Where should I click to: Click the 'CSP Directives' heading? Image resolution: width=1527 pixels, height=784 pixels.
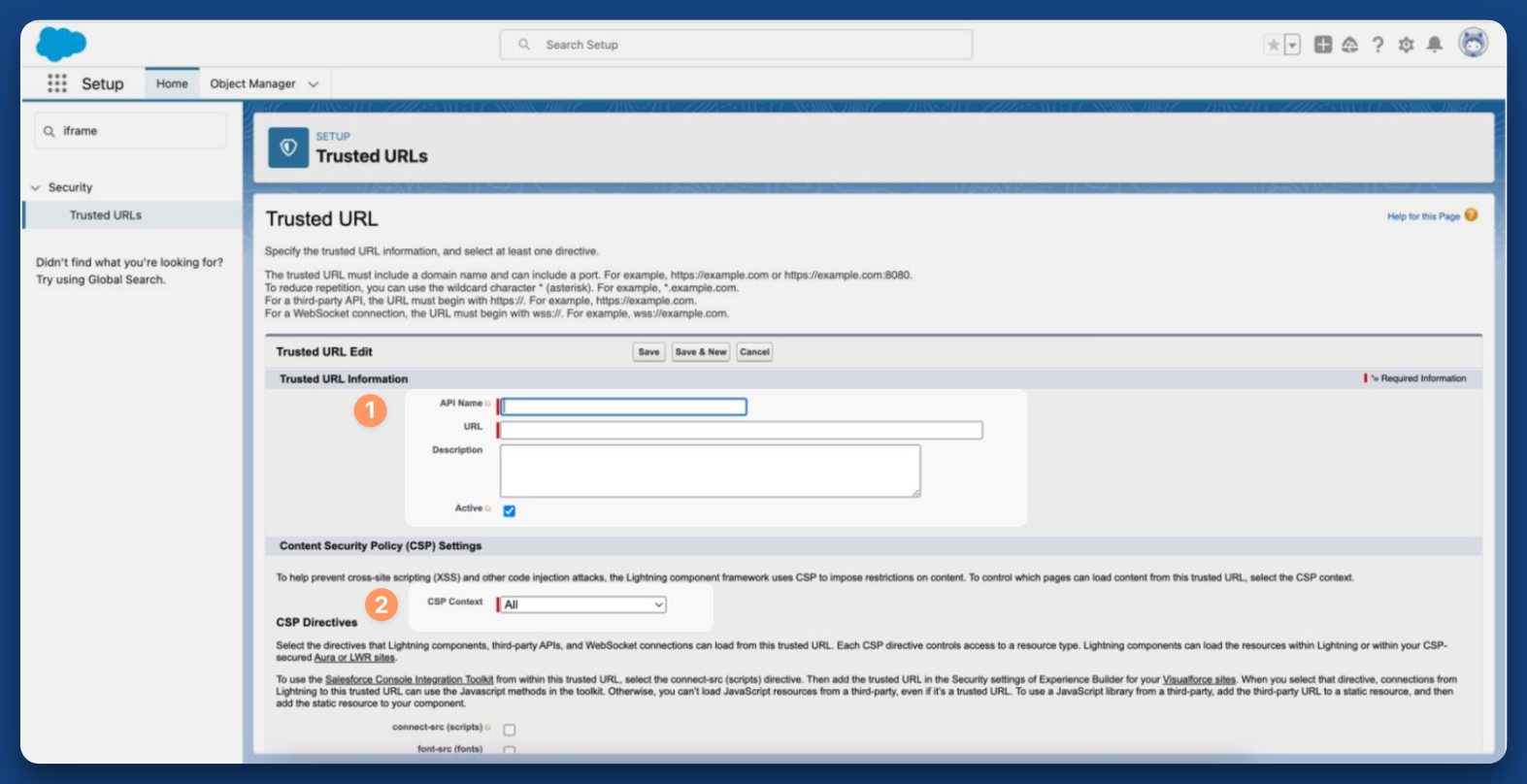tap(316, 623)
